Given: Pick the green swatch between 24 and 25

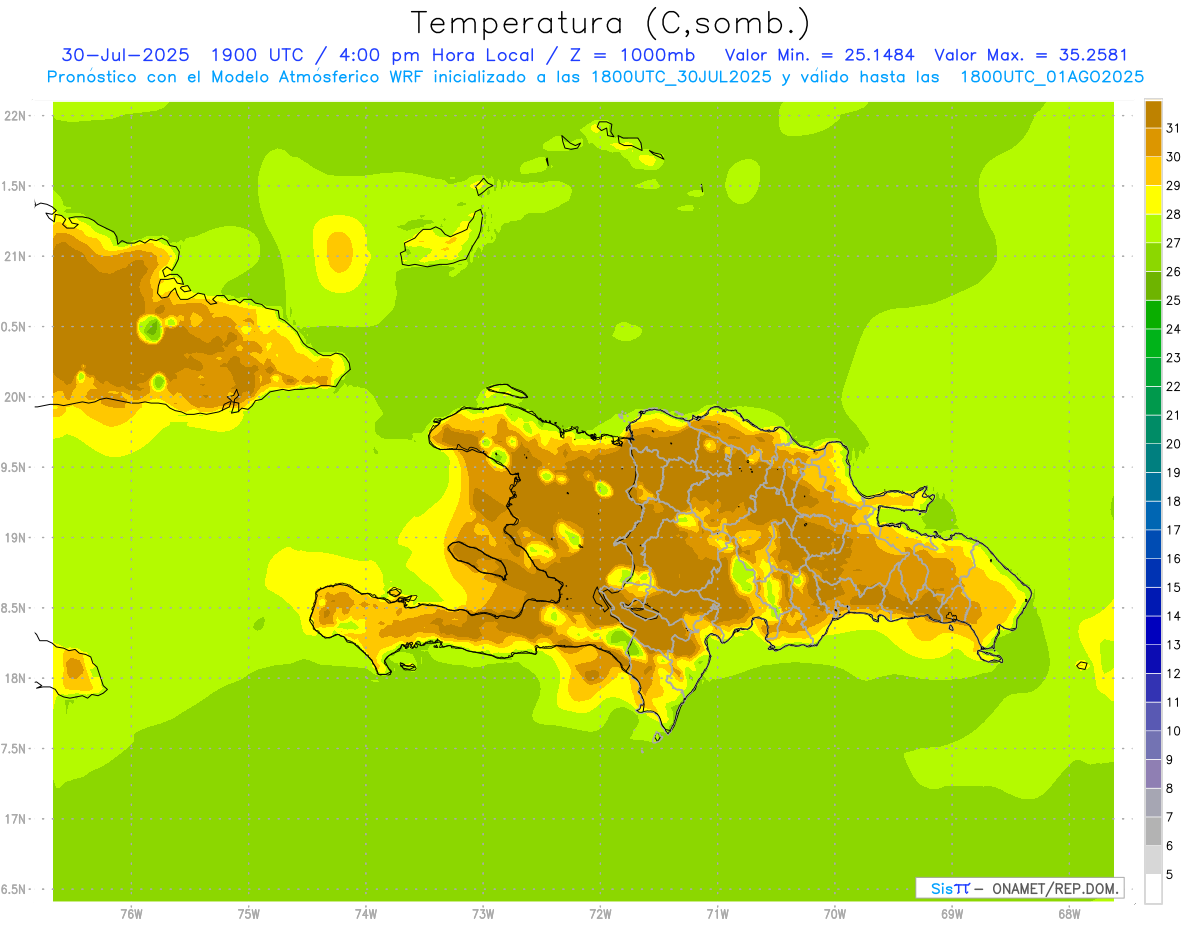Looking at the screenshot, I should tap(1153, 315).
